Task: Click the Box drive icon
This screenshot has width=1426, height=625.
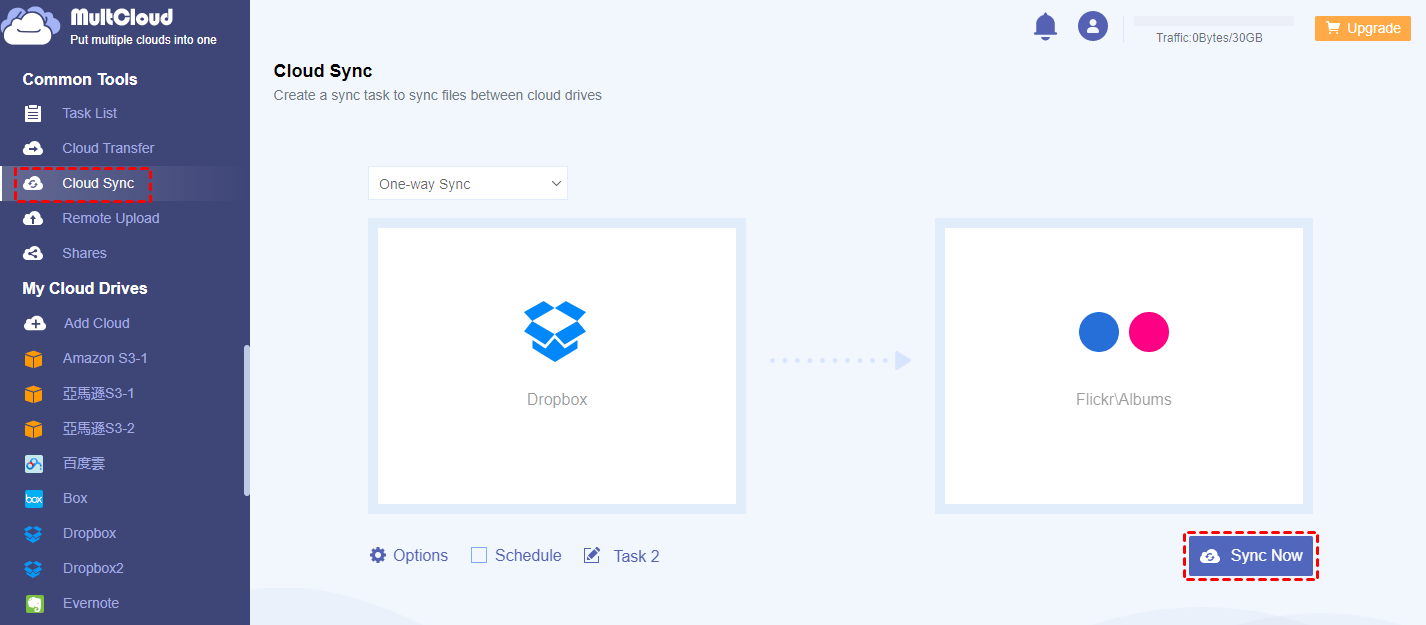Action: pyautogui.click(x=34, y=499)
